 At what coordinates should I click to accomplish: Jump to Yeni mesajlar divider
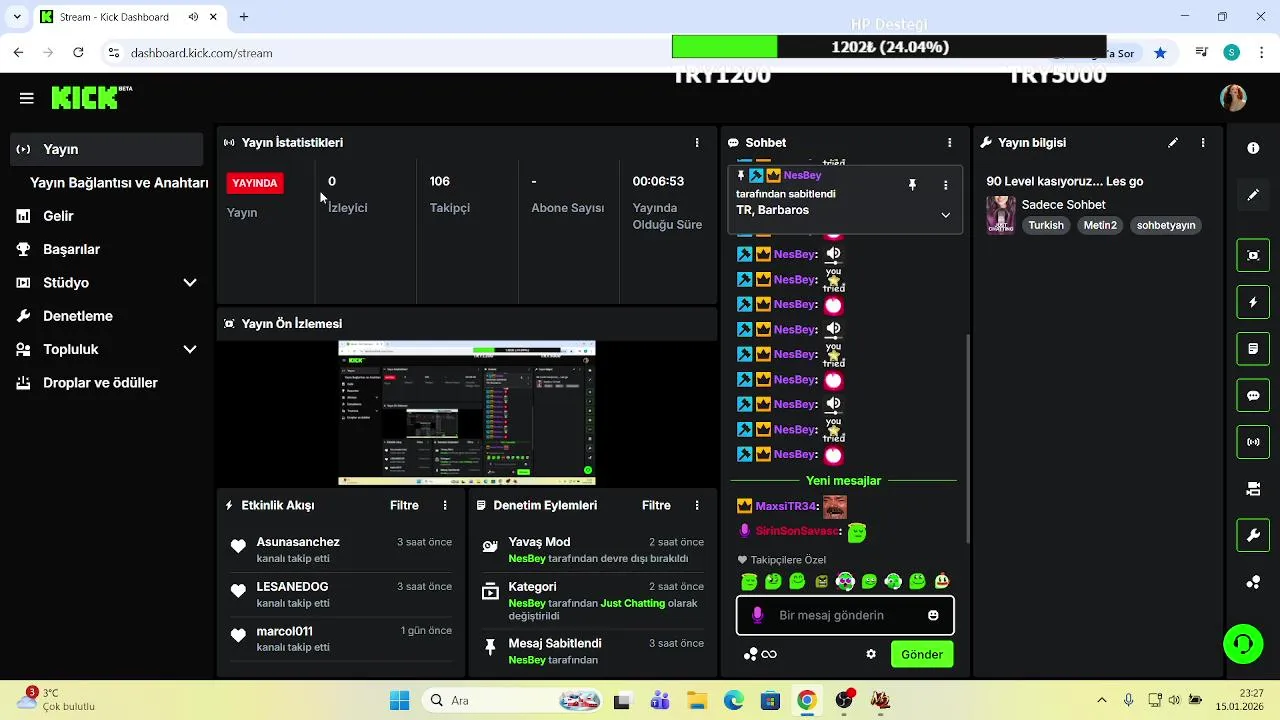[x=843, y=481]
